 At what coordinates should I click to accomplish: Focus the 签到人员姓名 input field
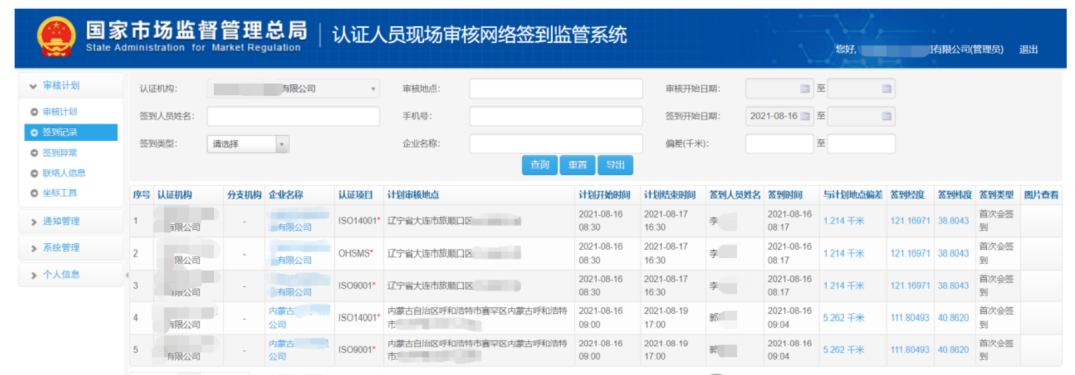pyautogui.click(x=293, y=117)
